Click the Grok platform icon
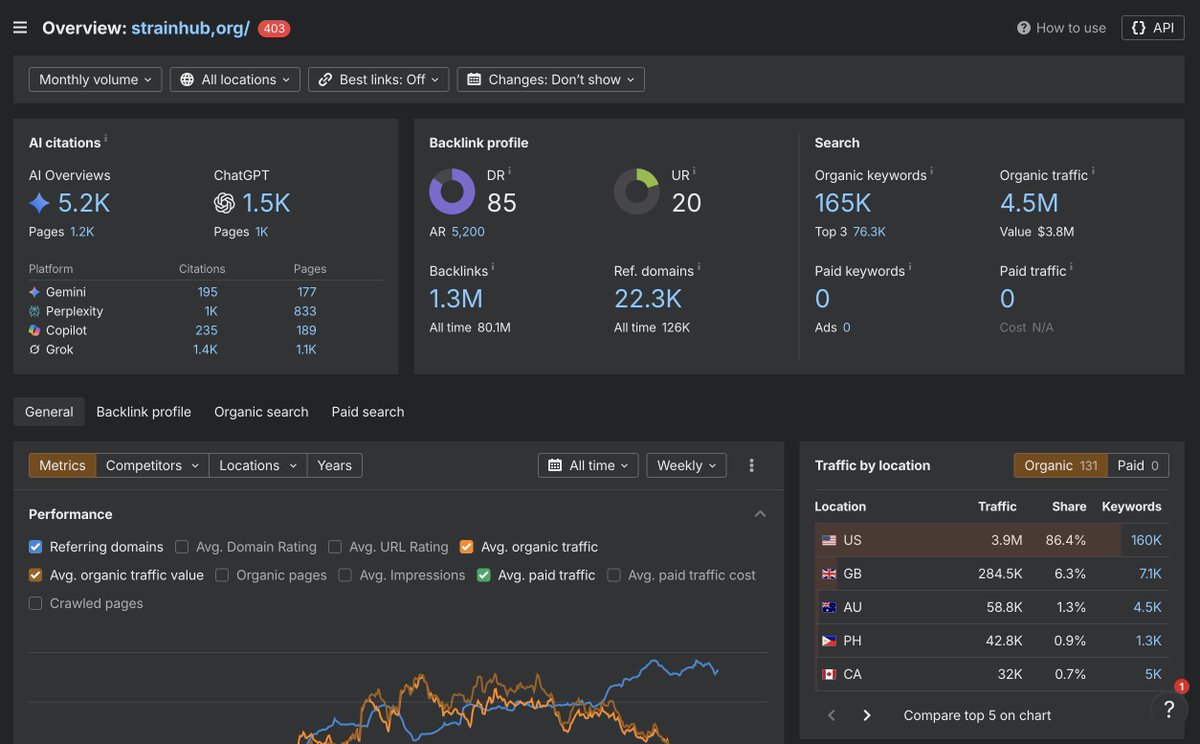This screenshot has width=1200, height=744. pyautogui.click(x=35, y=349)
